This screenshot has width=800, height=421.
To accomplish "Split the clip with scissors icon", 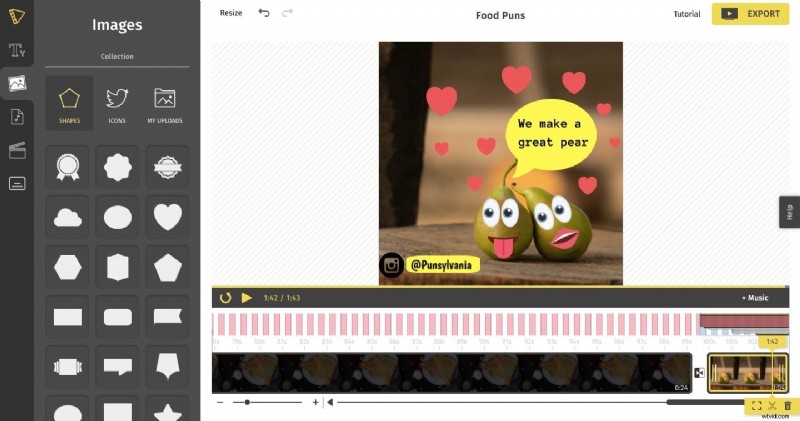I will click(772, 406).
